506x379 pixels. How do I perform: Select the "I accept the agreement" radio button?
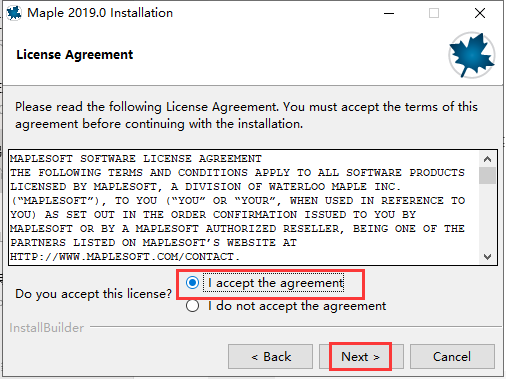[193, 283]
